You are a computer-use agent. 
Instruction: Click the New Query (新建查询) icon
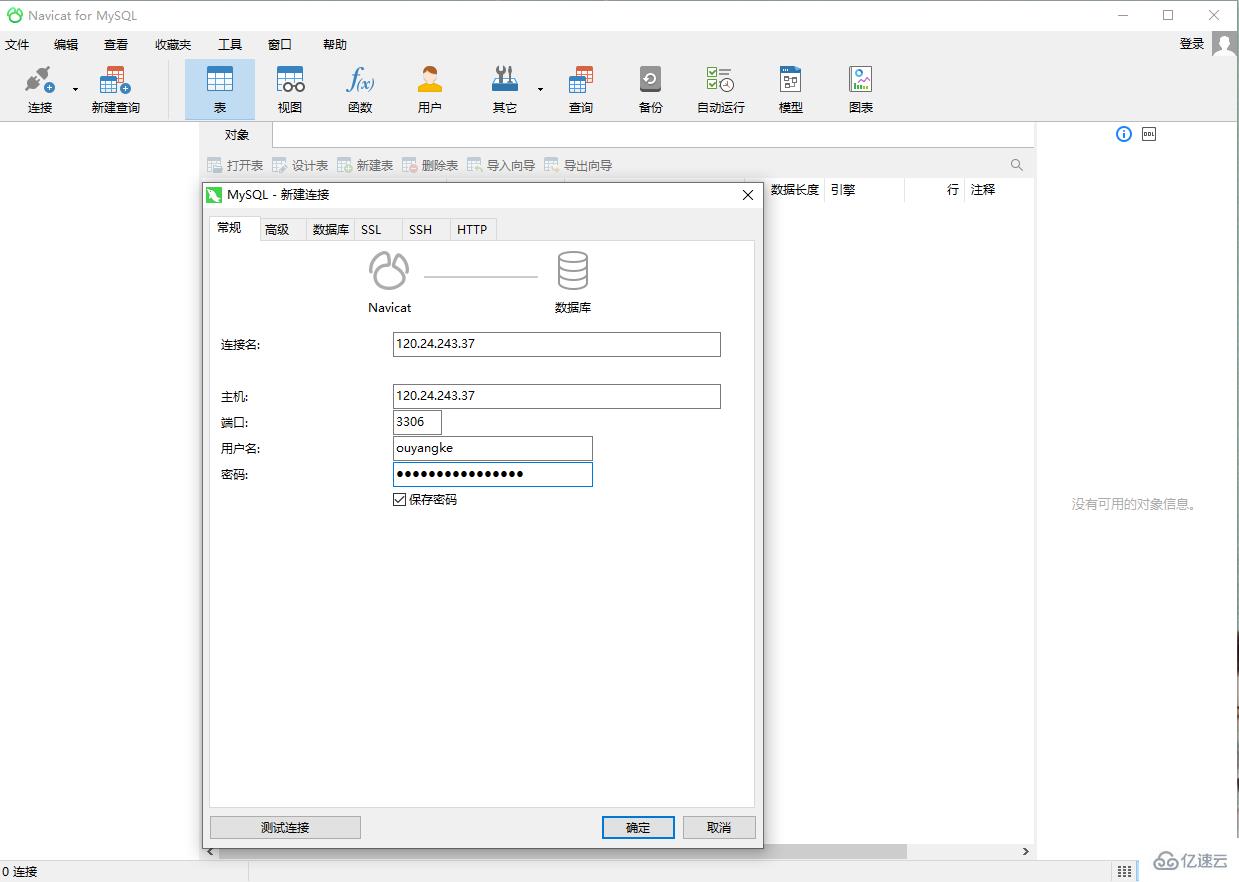116,90
